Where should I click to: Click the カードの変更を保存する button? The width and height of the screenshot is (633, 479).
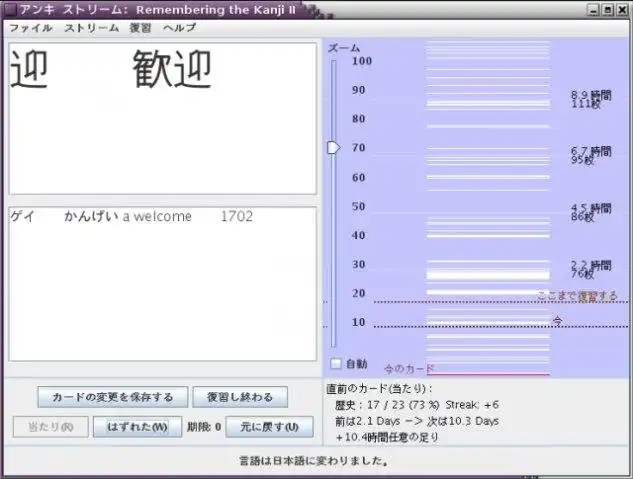point(113,397)
